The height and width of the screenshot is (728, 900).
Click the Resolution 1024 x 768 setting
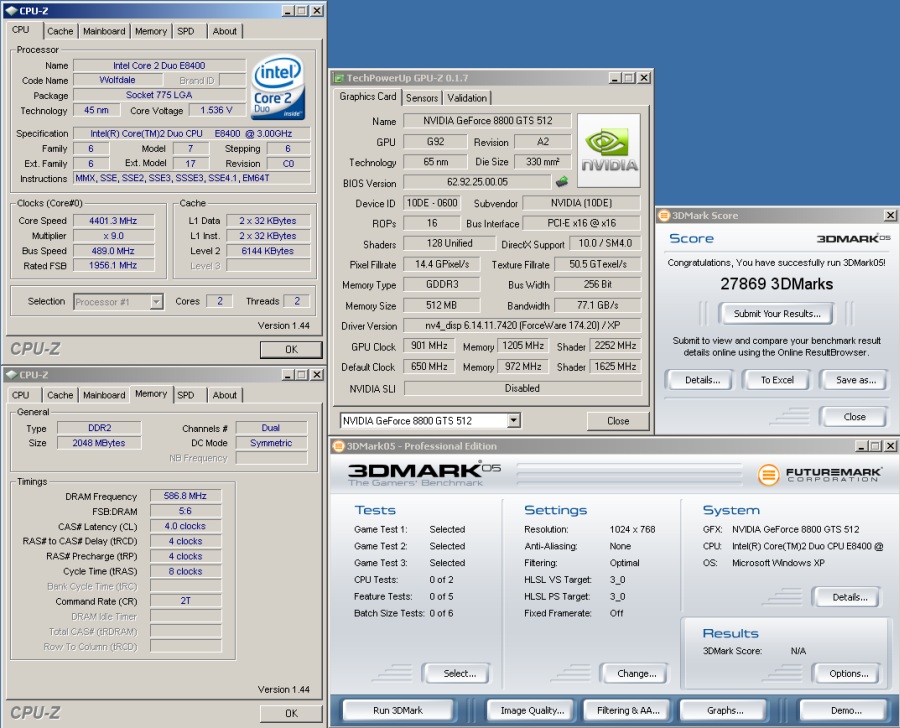[633, 529]
